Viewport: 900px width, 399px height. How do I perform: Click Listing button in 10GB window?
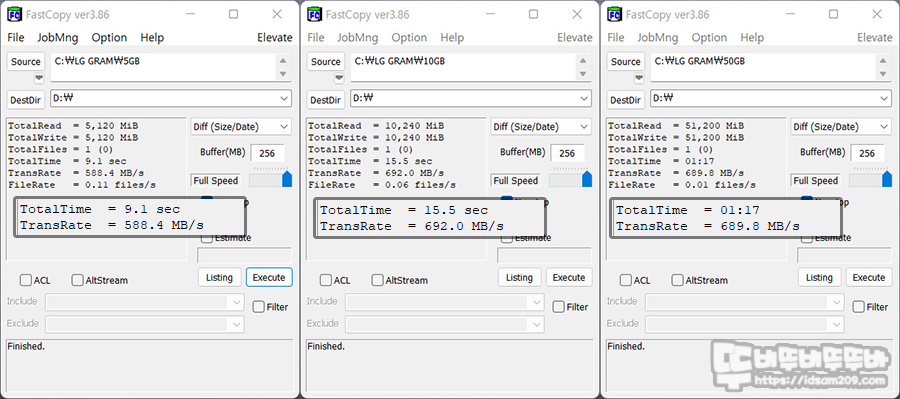pyautogui.click(x=519, y=277)
